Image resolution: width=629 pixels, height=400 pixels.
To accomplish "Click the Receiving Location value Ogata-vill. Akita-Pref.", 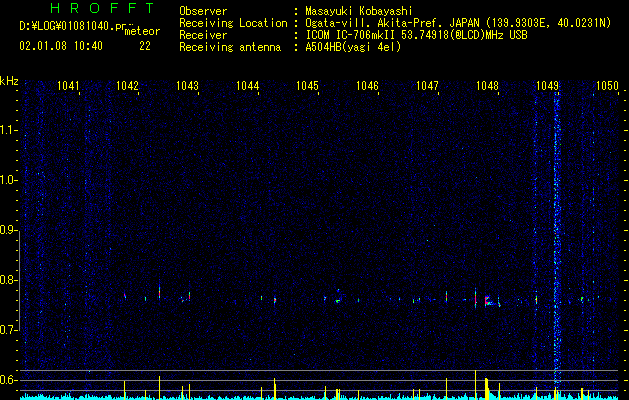I will point(373,23).
